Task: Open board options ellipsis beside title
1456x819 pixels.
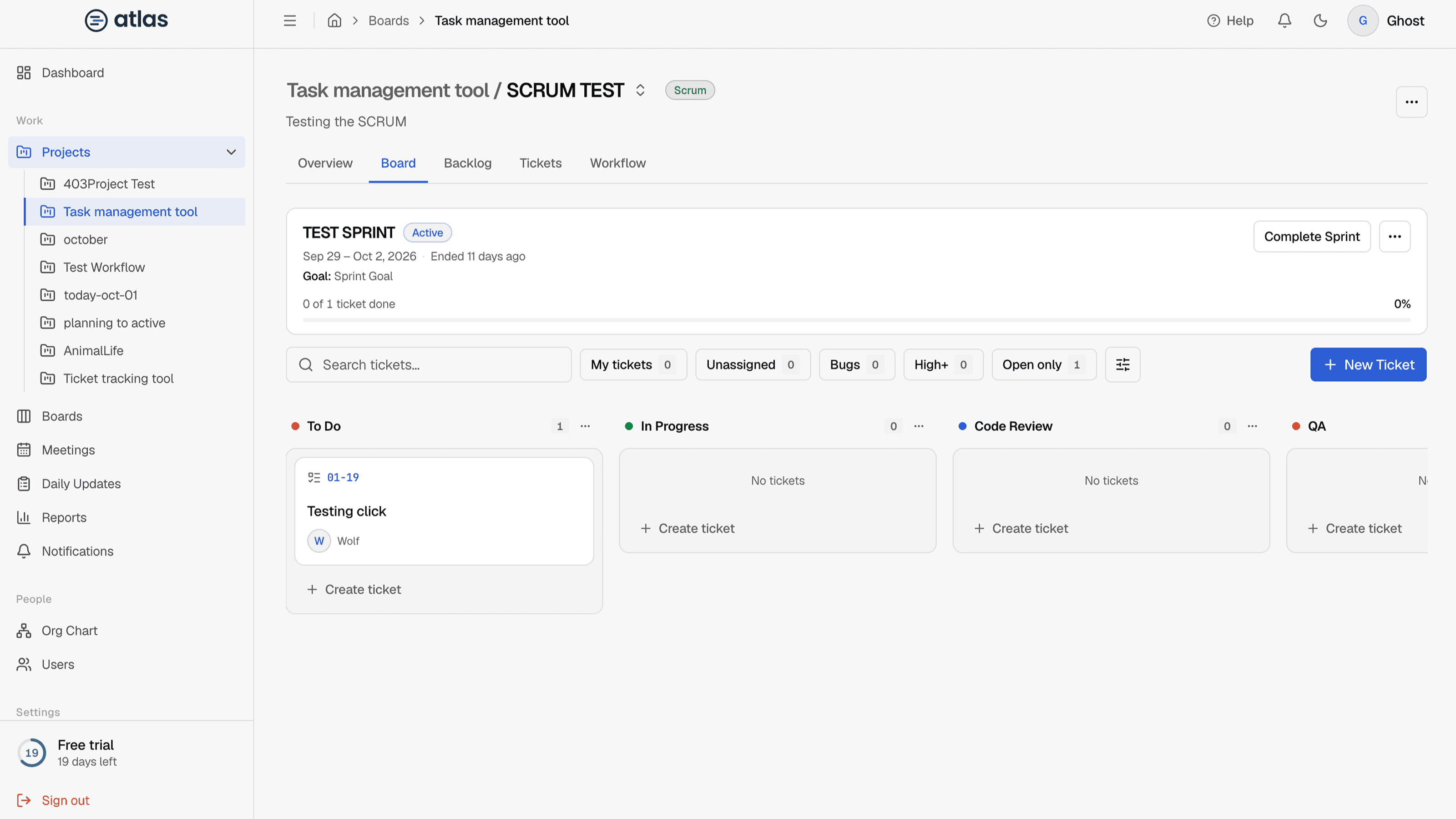Action: (1411, 102)
